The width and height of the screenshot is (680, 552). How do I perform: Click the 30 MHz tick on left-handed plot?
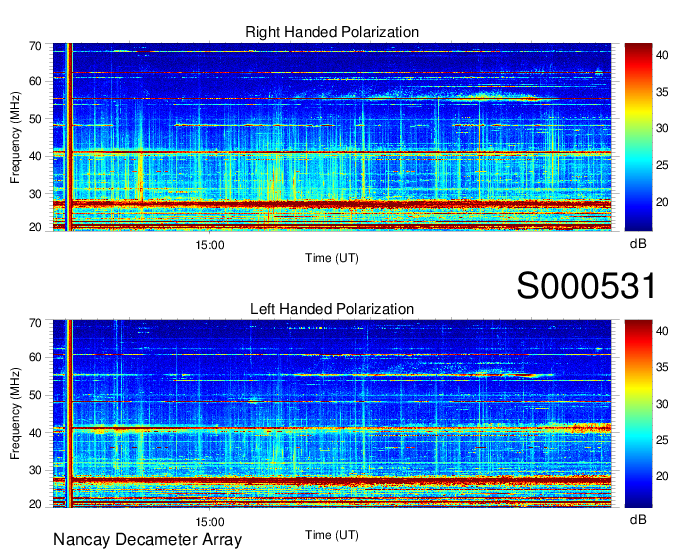pos(35,470)
